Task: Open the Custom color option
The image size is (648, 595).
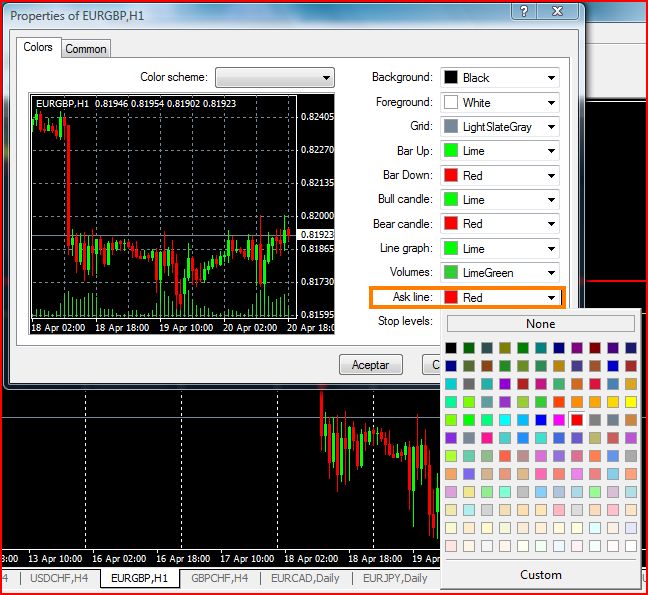Action: click(540, 575)
